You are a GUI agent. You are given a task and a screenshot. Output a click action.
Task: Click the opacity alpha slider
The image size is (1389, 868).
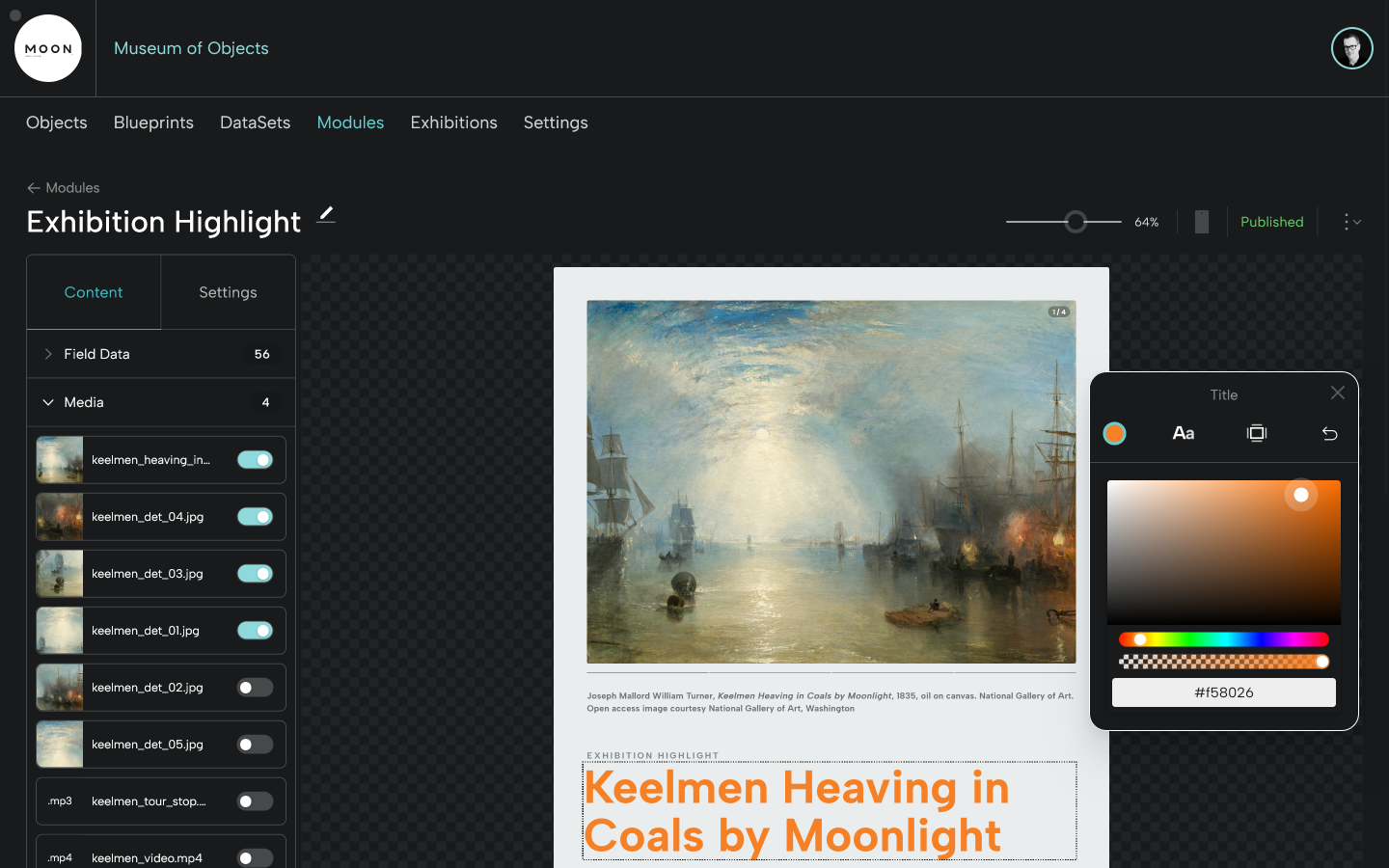click(x=1223, y=662)
